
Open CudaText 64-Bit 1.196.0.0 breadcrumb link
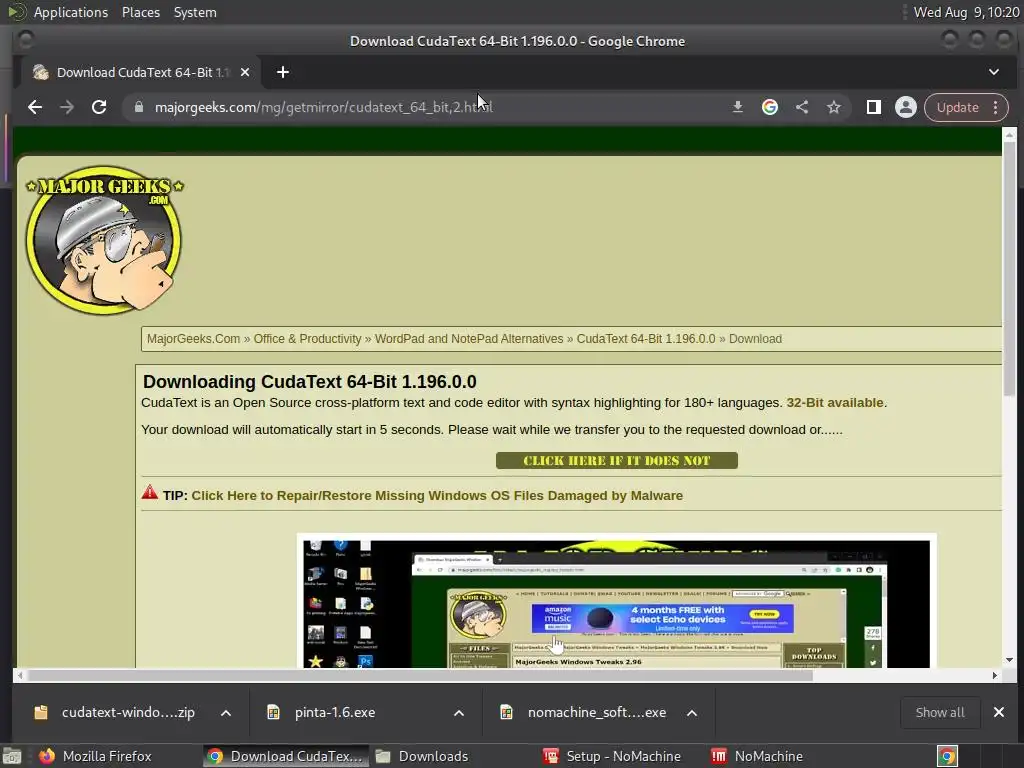pyautogui.click(x=646, y=339)
